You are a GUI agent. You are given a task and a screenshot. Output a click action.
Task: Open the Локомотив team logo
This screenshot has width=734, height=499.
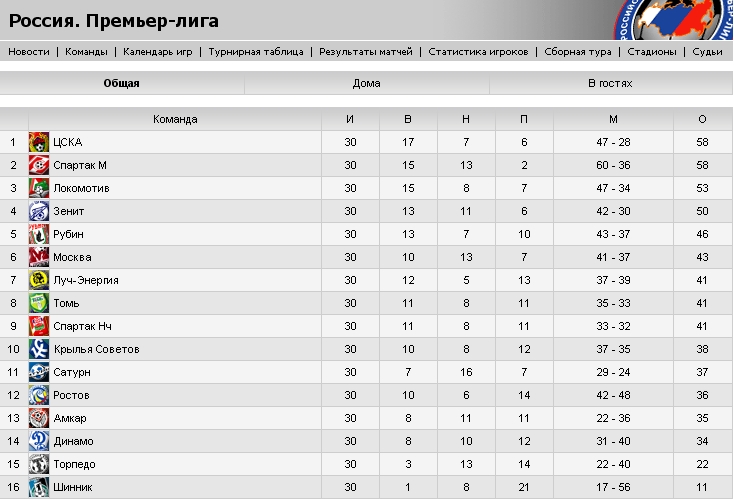coord(39,188)
